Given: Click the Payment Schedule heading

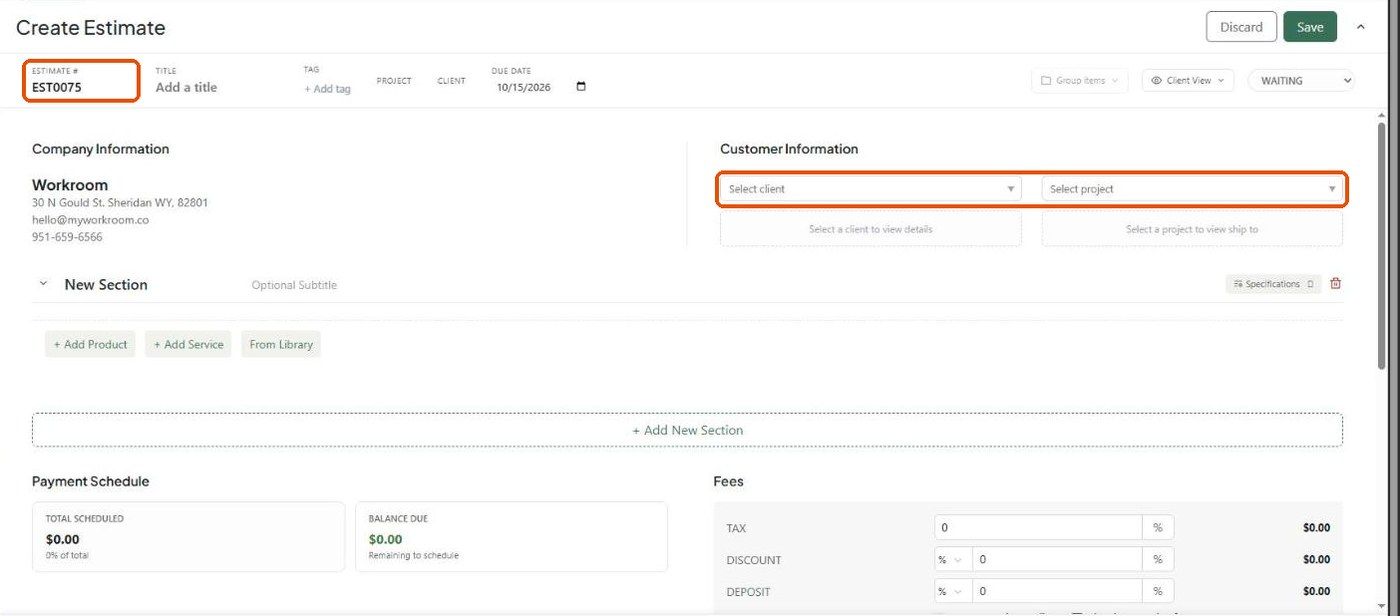Looking at the screenshot, I should [x=90, y=481].
